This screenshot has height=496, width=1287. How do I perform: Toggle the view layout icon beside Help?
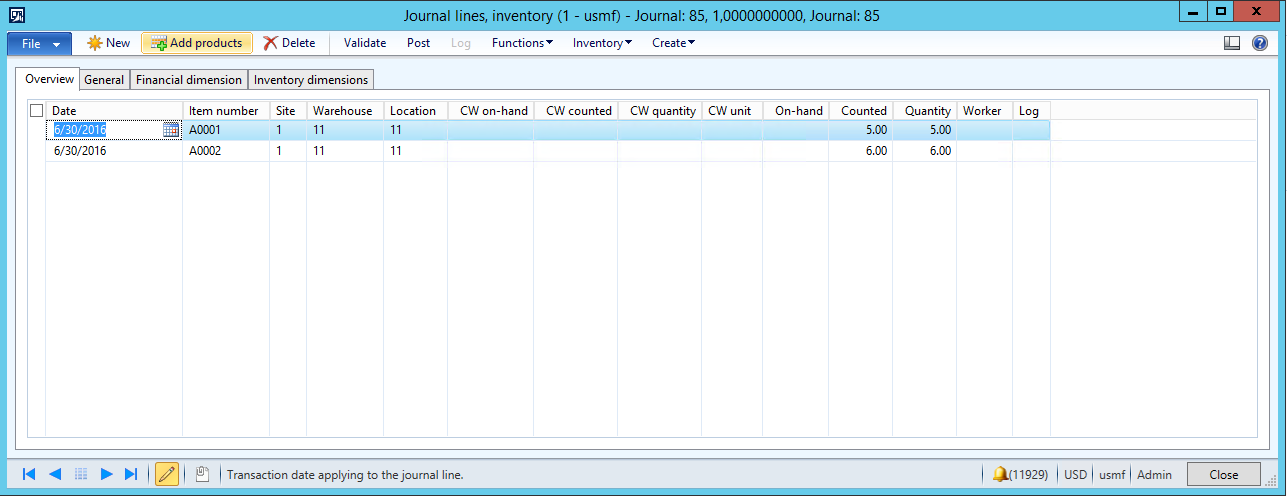[x=1232, y=43]
